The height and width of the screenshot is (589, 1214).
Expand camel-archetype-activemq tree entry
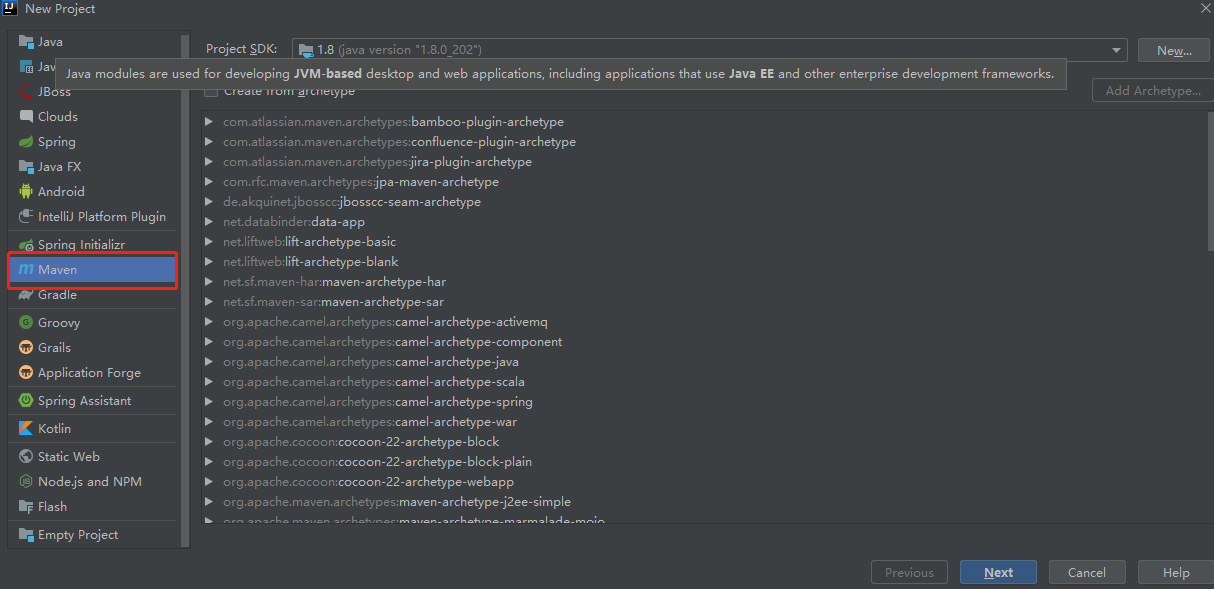[209, 322]
